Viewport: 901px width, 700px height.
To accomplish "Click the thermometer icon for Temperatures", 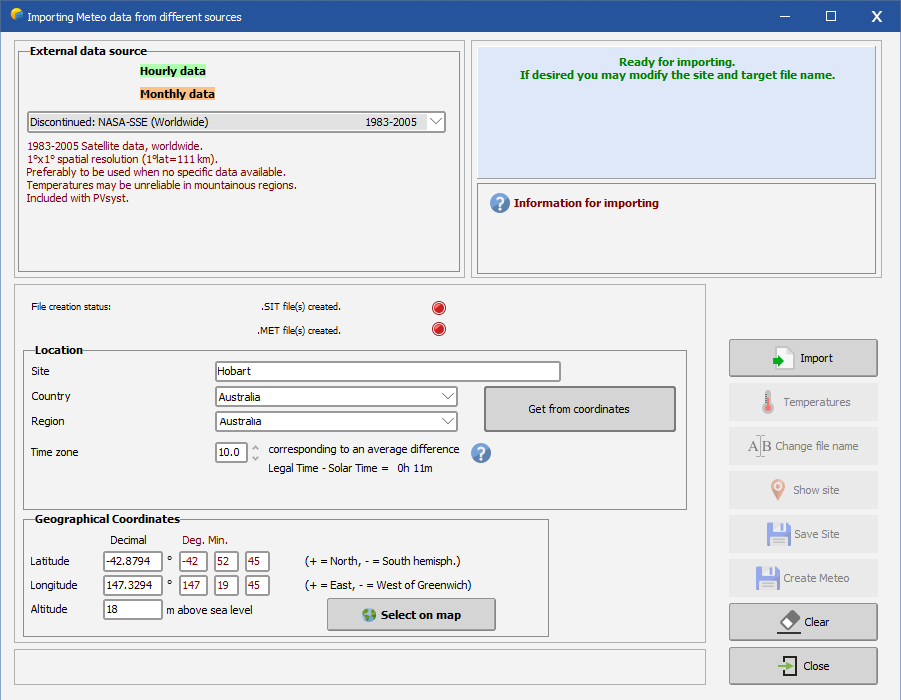I will click(768, 402).
